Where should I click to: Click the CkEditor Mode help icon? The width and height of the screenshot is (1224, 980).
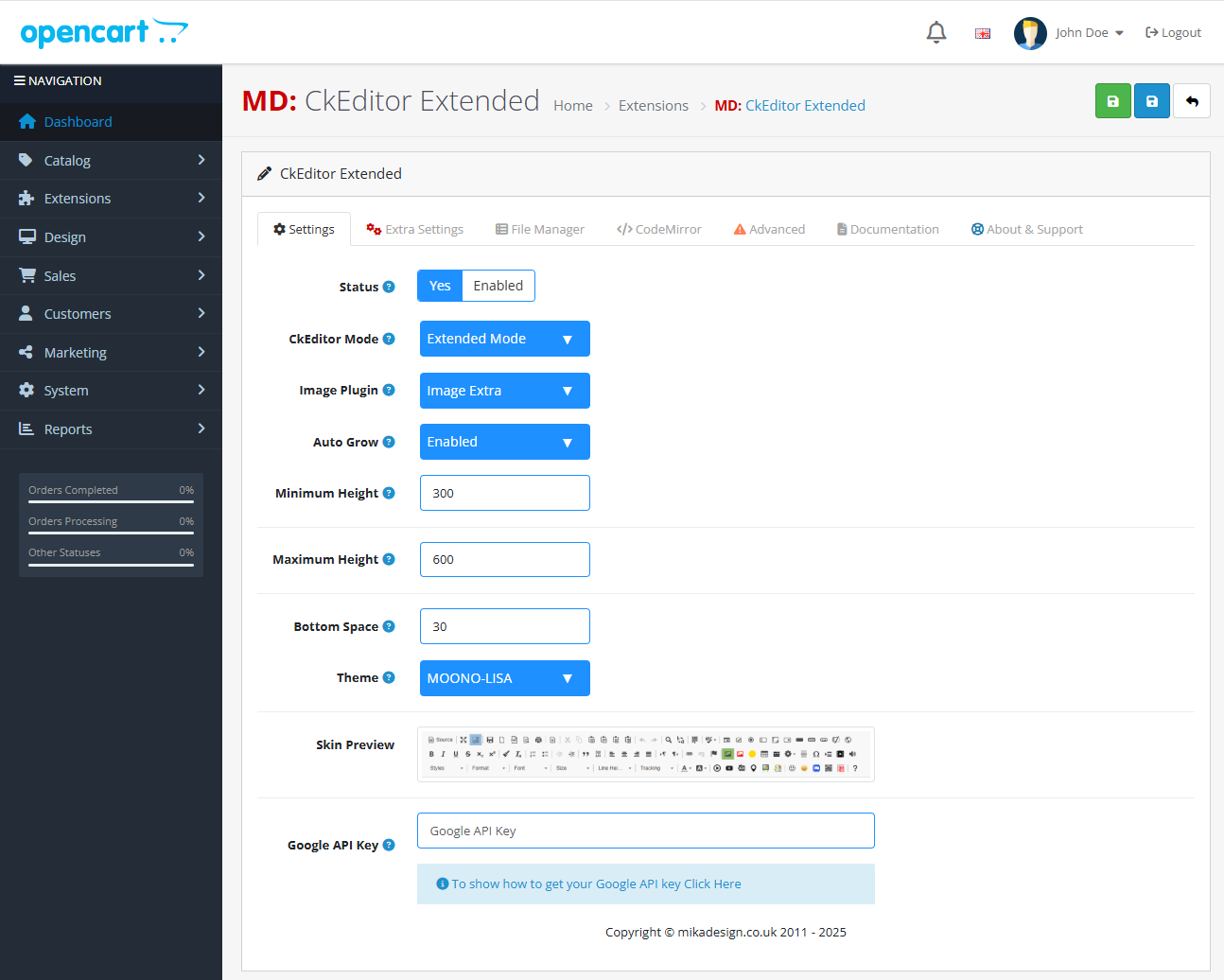tap(389, 339)
